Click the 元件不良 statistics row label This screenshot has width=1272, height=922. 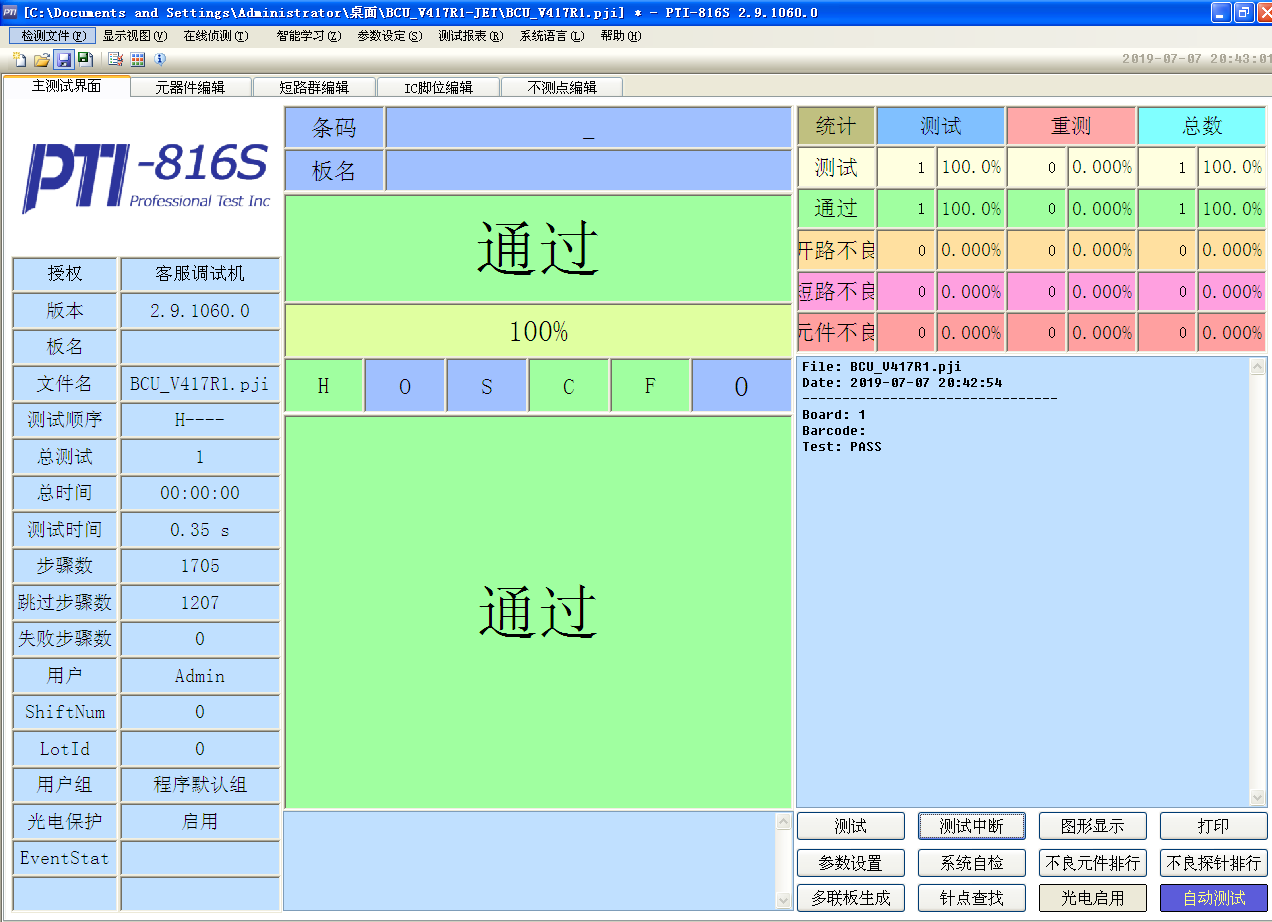point(836,332)
